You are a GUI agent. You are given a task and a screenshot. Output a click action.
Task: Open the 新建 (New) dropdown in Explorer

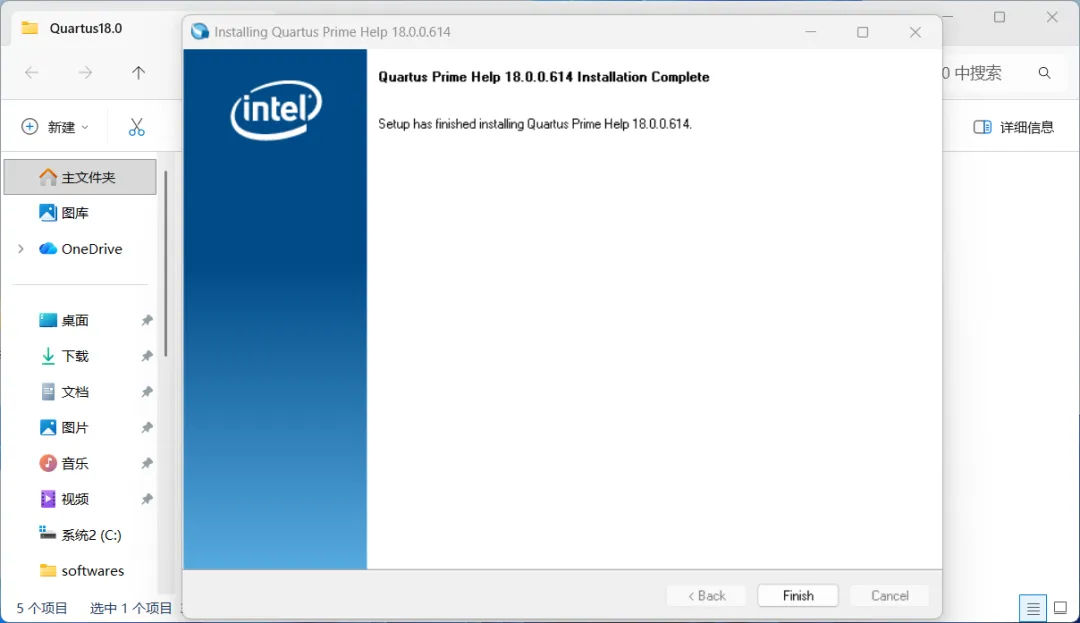tap(55, 127)
